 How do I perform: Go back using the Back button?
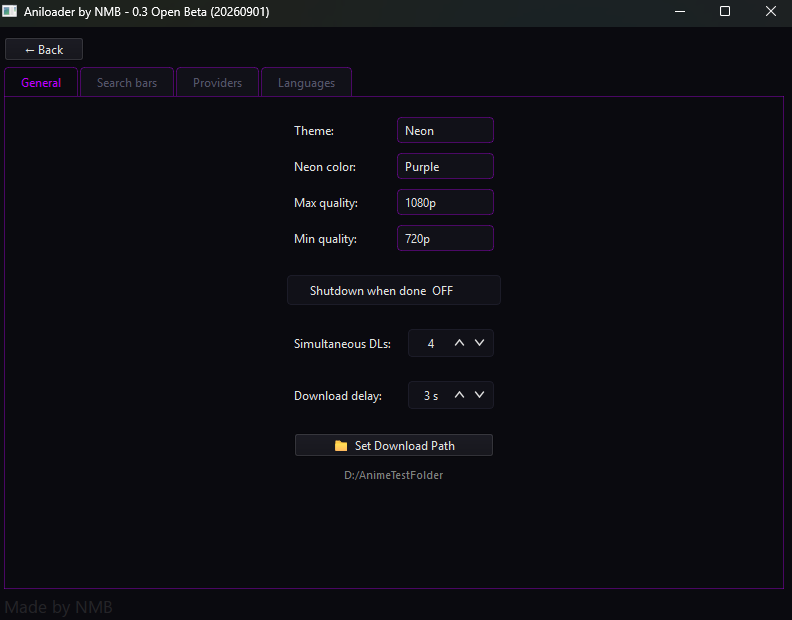tap(44, 50)
